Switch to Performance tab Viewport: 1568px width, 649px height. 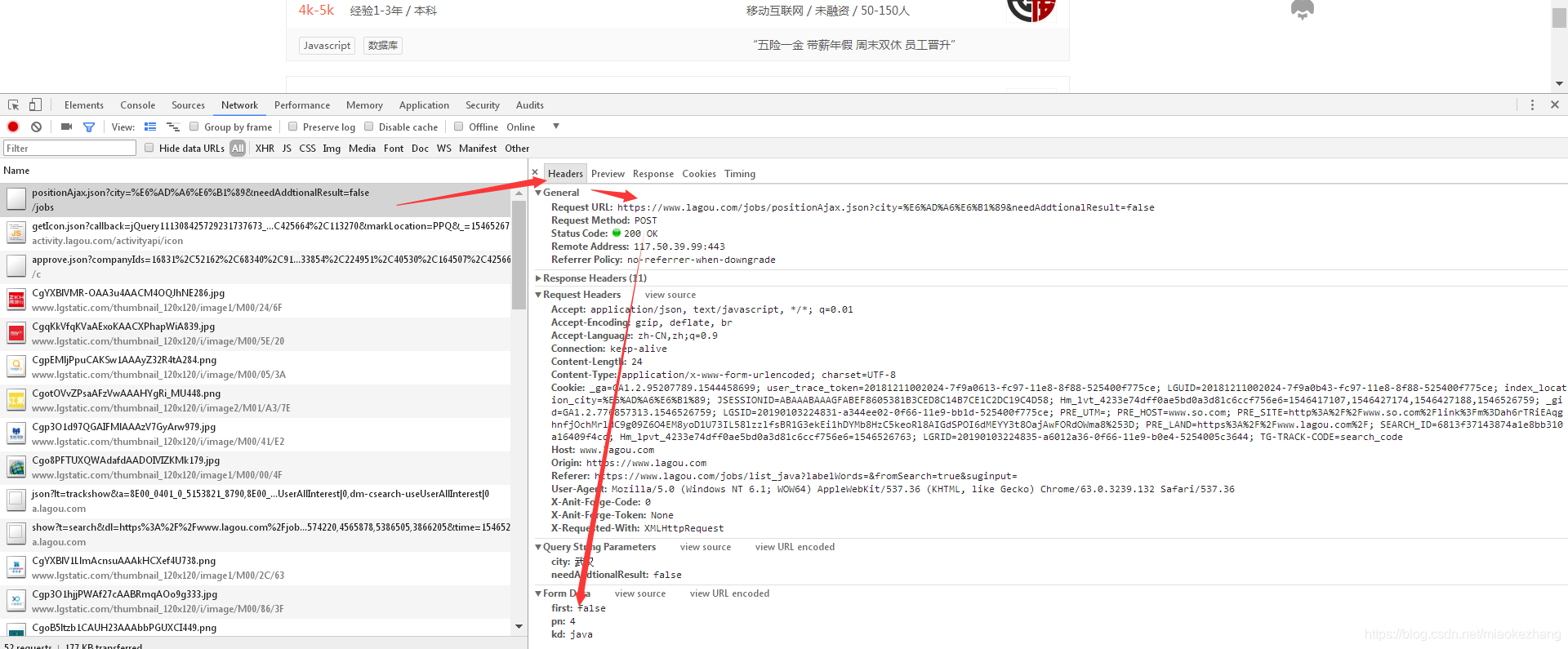(302, 105)
